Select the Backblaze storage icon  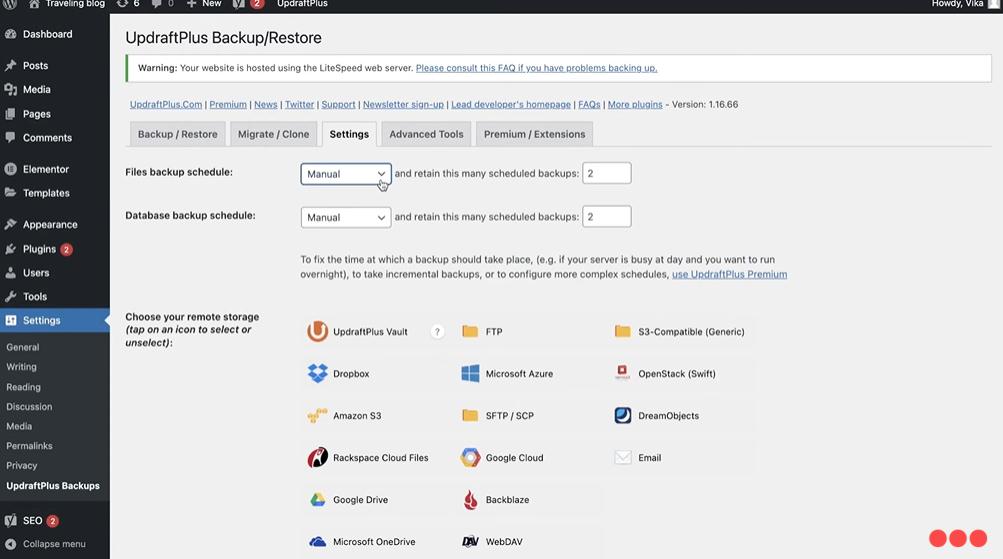point(470,500)
